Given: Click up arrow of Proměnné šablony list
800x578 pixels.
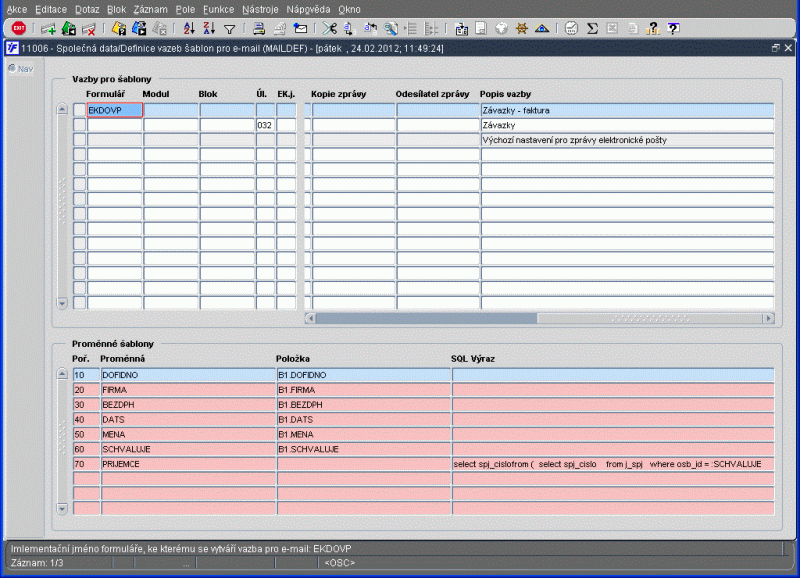Looking at the screenshot, I should tap(62, 374).
